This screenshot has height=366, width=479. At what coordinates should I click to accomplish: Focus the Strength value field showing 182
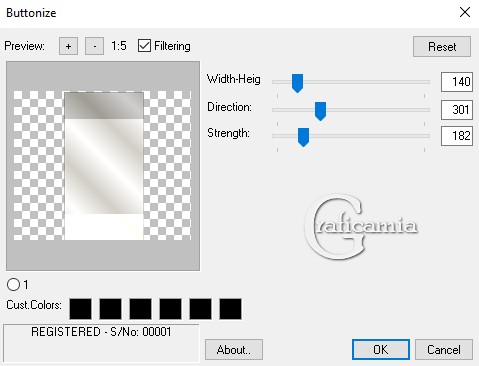(457, 136)
